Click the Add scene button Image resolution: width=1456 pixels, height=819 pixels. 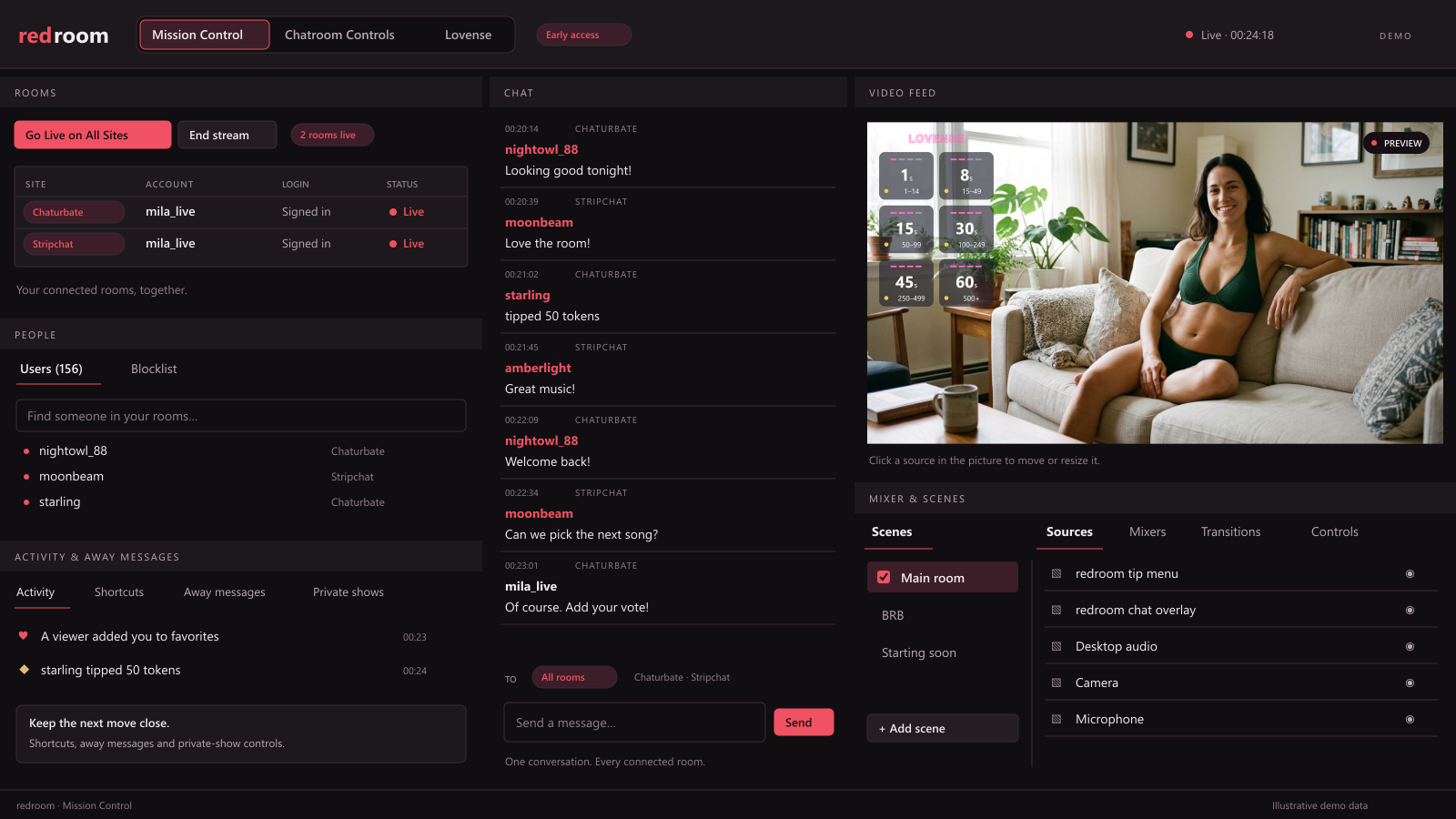click(x=943, y=728)
